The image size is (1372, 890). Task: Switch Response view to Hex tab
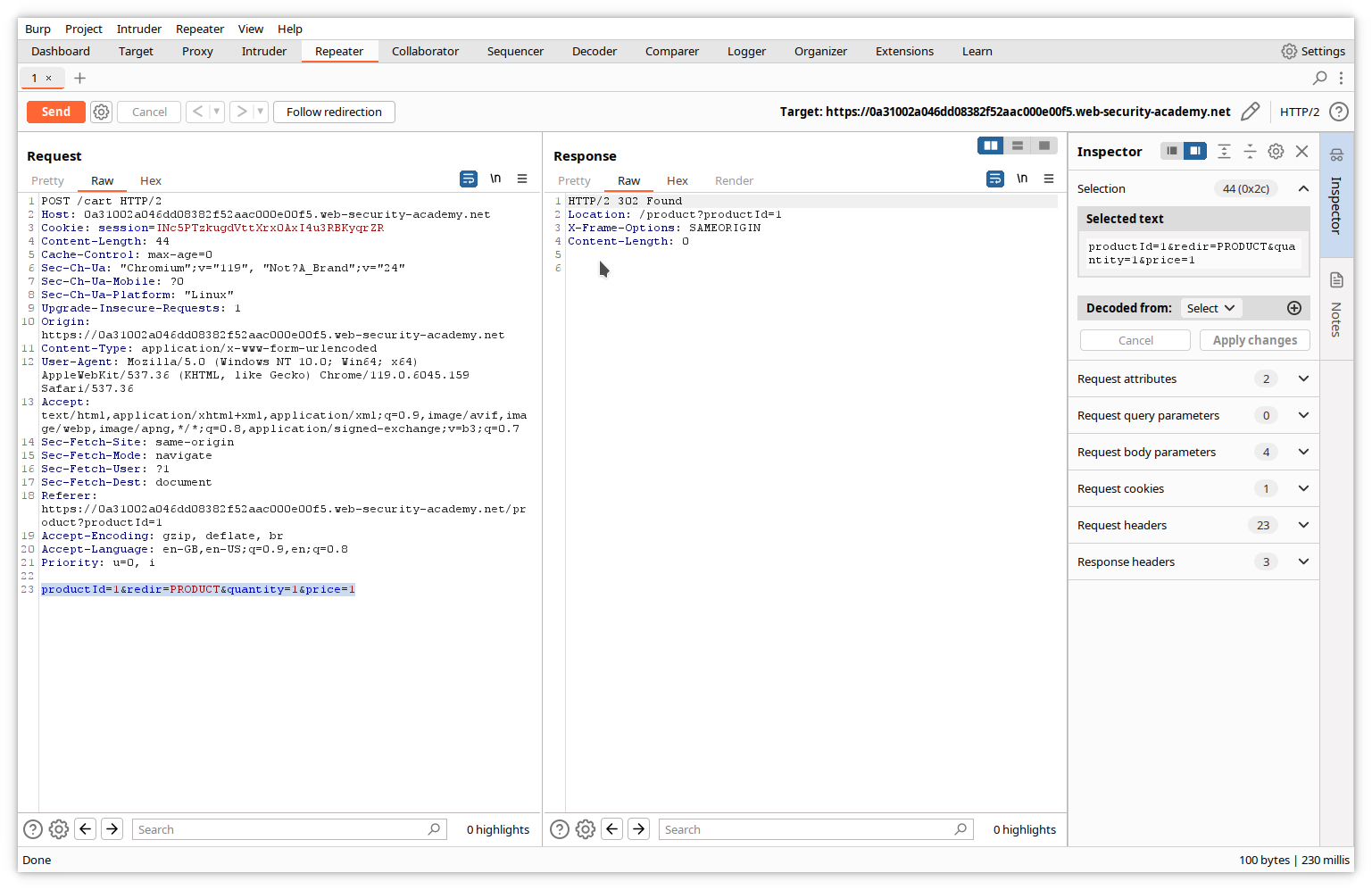(677, 180)
